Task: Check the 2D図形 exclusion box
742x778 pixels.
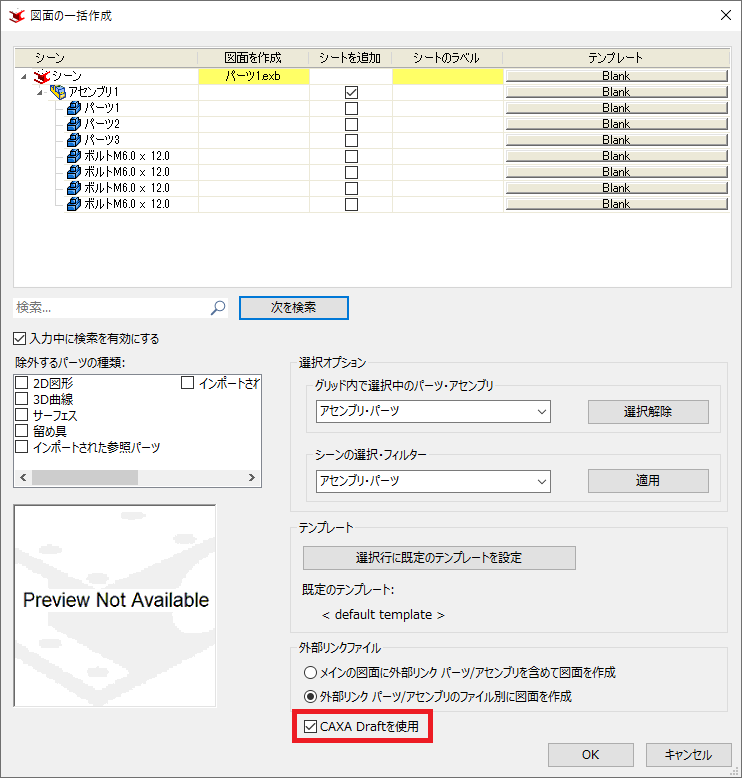Action: (x=21, y=383)
